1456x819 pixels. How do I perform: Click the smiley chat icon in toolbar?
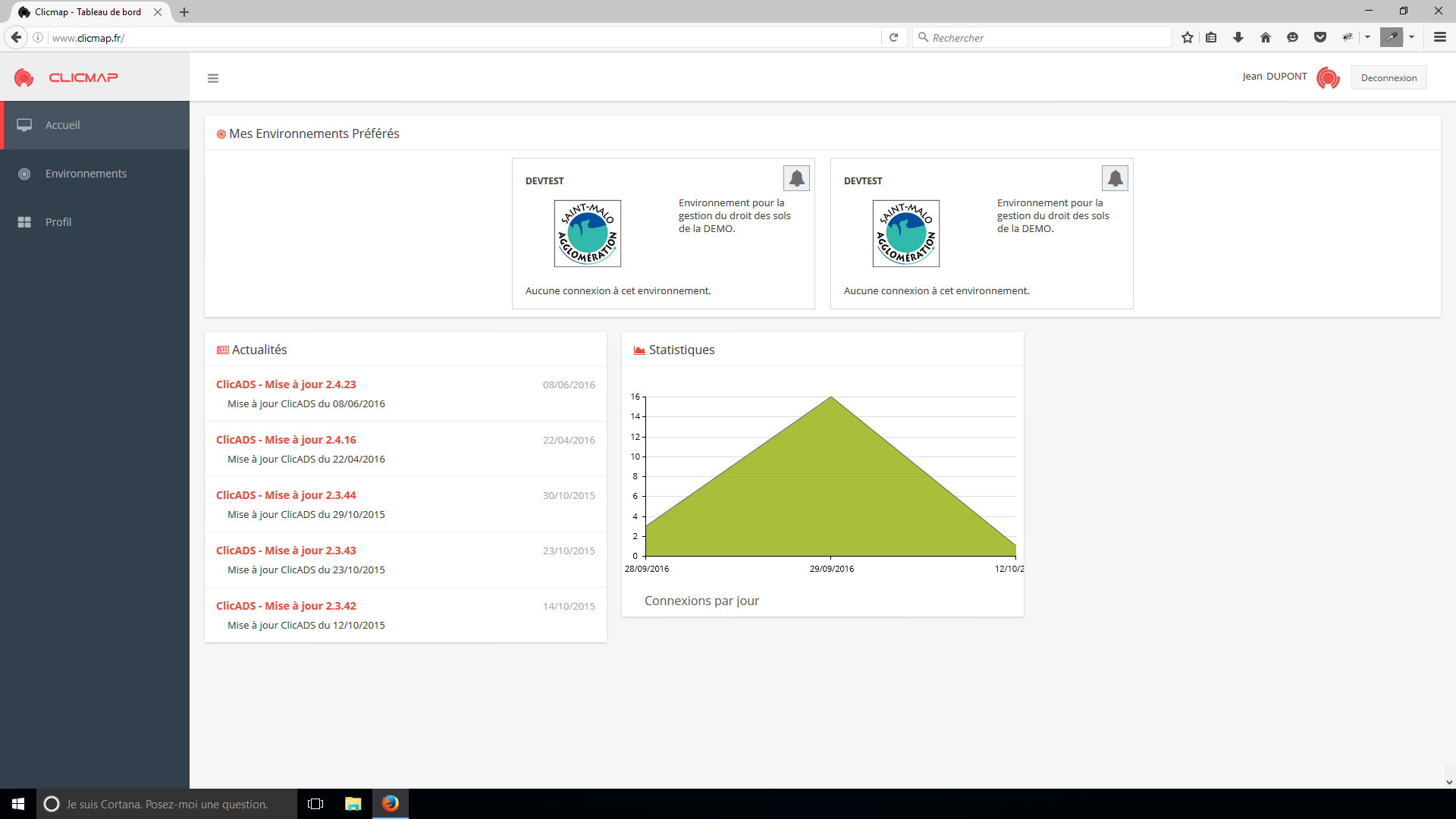(1293, 37)
